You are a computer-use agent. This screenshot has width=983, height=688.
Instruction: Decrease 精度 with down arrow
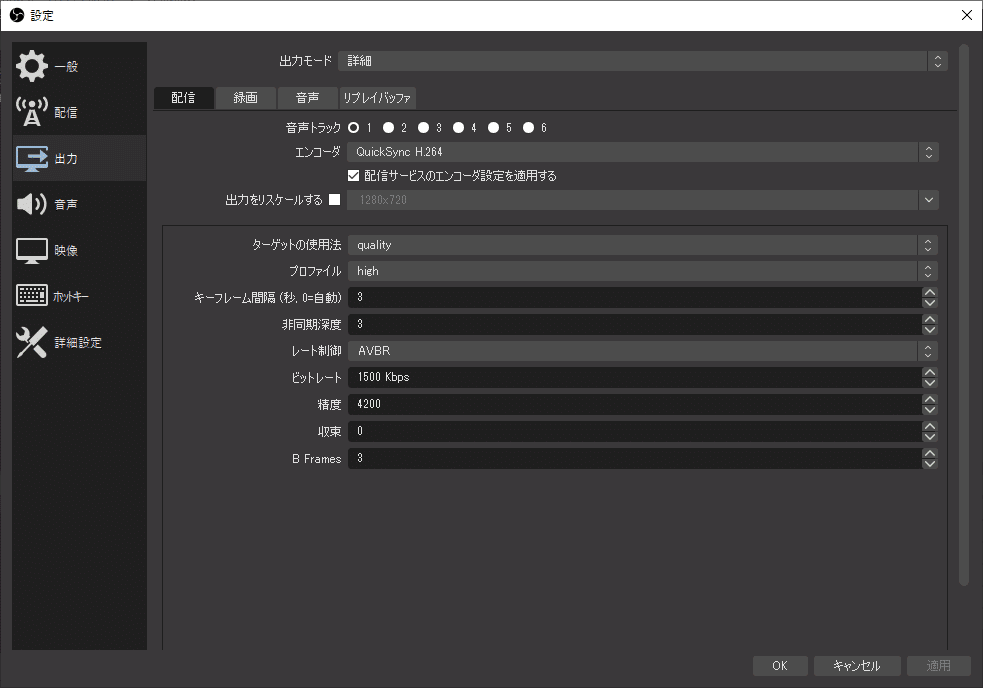click(930, 410)
